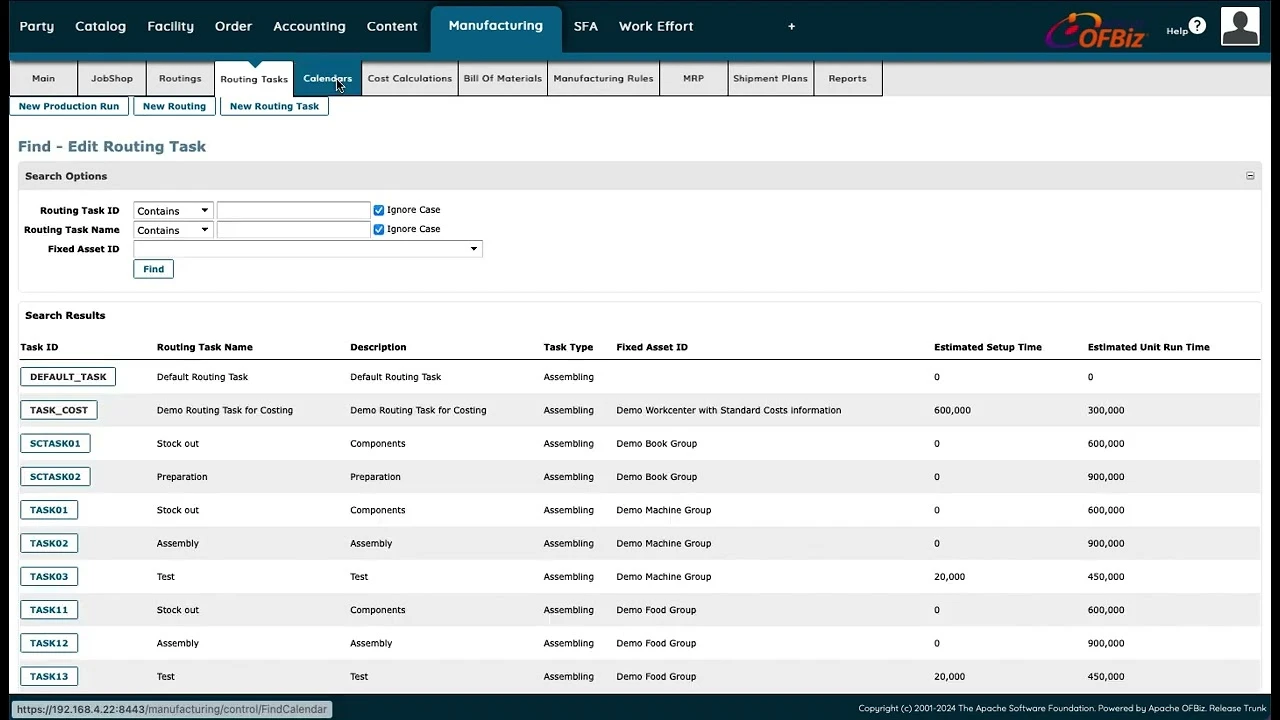Open the Cost Calculations tab
Viewport: 1280px width, 720px height.
(x=410, y=78)
